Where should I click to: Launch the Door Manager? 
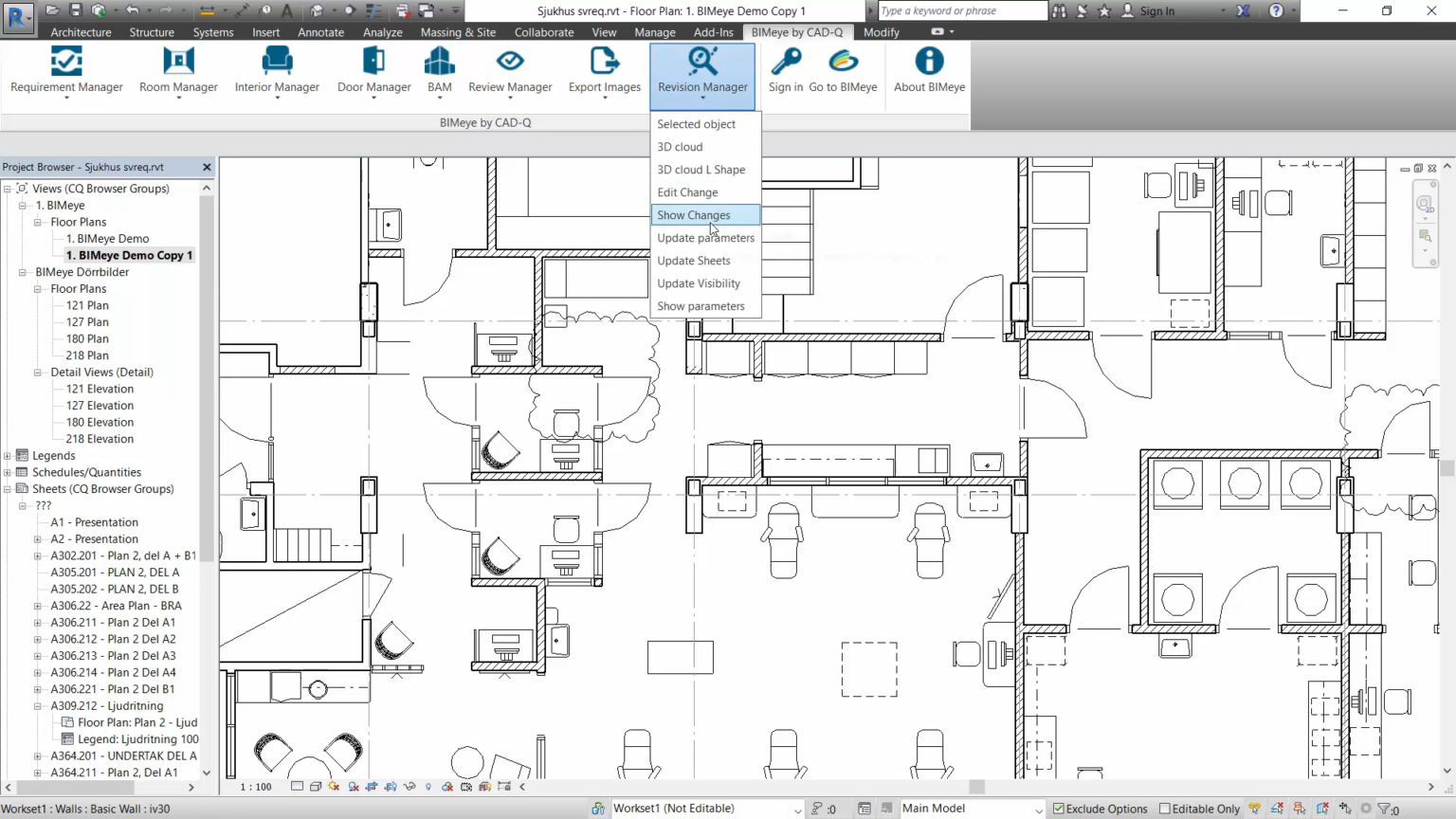(x=373, y=72)
